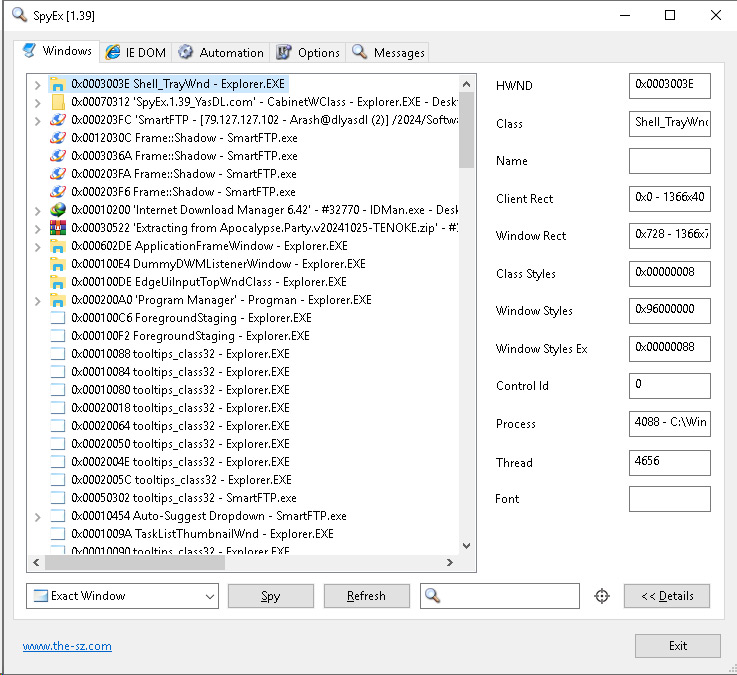The width and height of the screenshot is (737, 675).
Task: Click the WinRAR icon of the Extracting row
Action: pos(57,228)
